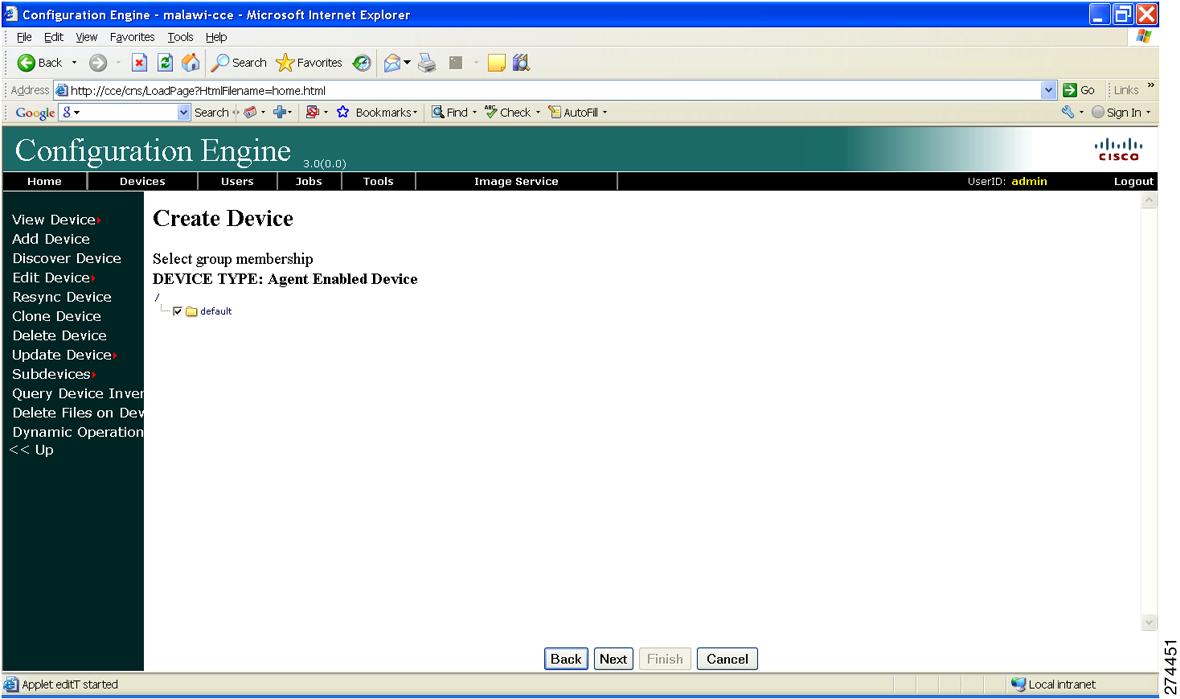
Task: Open the Back history dropdown arrow
Action: pos(74,62)
